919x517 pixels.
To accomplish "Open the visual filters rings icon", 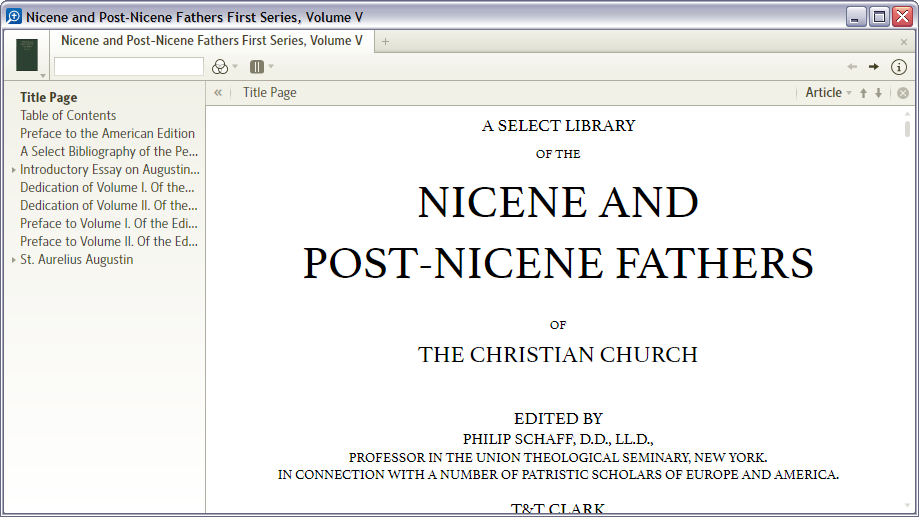I will click(x=220, y=67).
